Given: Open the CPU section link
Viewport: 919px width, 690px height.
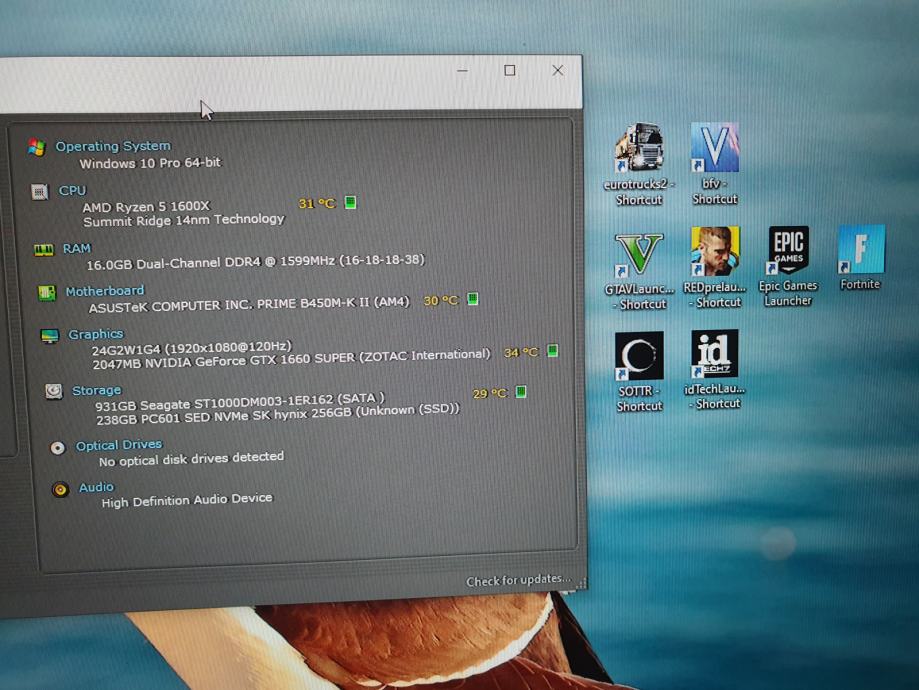Looking at the screenshot, I should tap(72, 191).
